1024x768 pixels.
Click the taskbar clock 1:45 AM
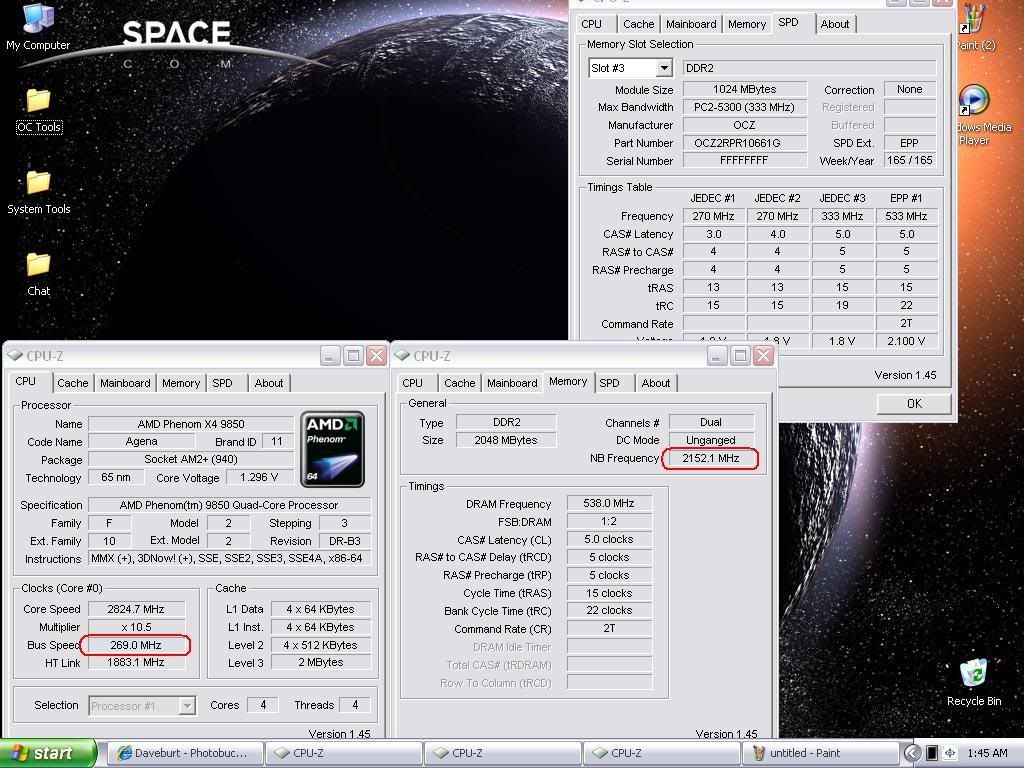tap(987, 753)
